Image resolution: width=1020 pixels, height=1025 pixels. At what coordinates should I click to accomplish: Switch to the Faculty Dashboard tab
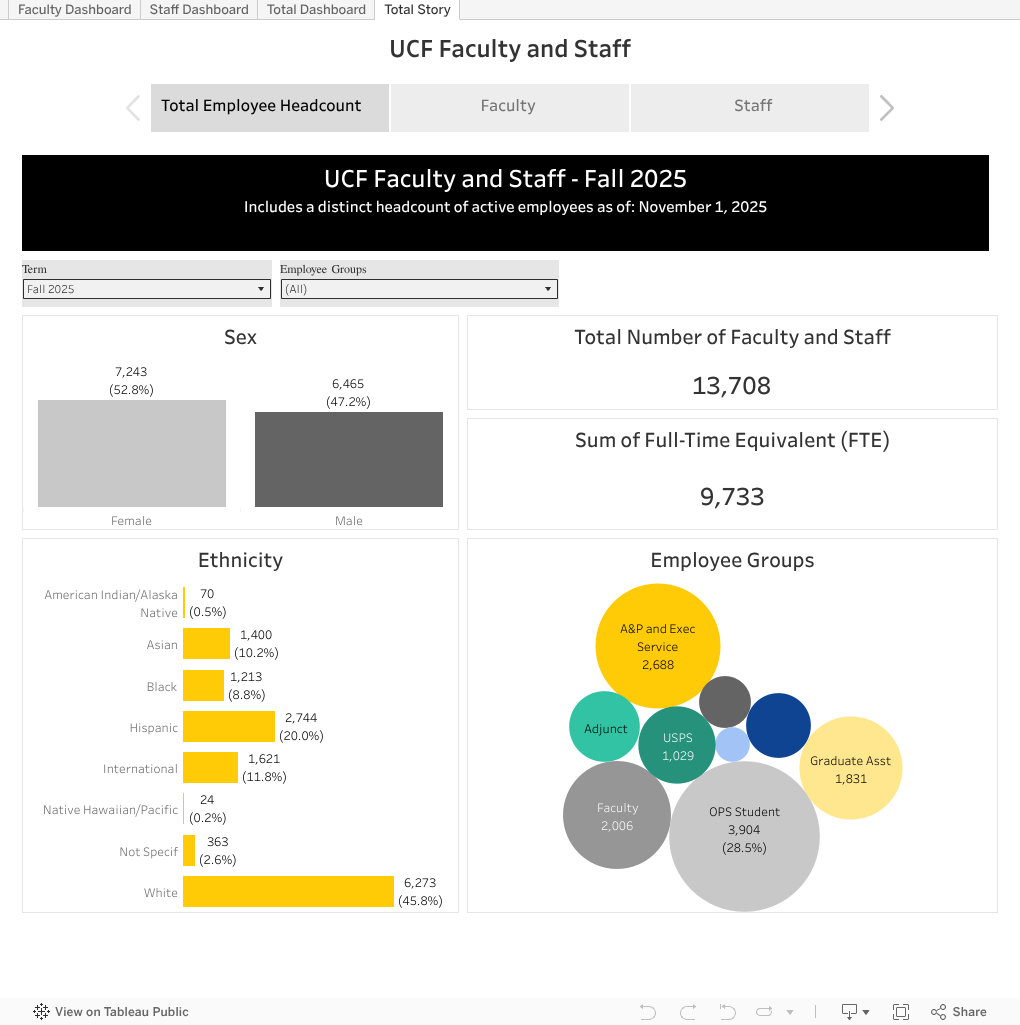tap(73, 10)
